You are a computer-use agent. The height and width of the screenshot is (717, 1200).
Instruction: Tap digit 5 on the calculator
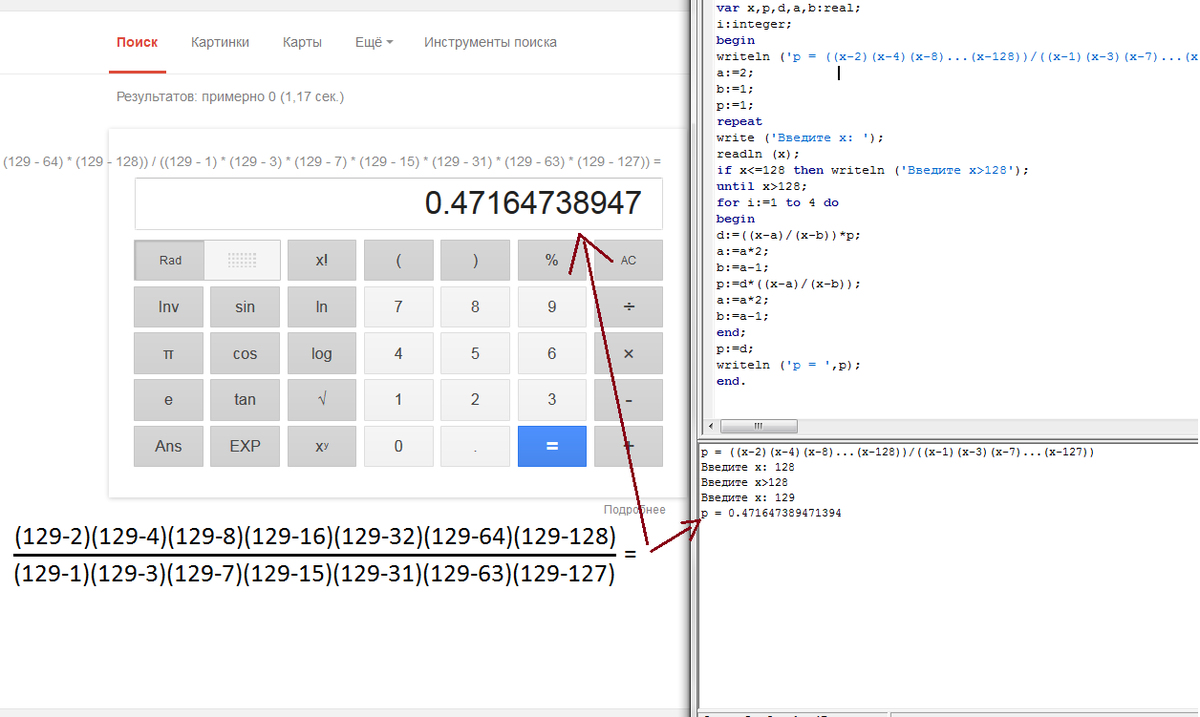pyautogui.click(x=475, y=353)
